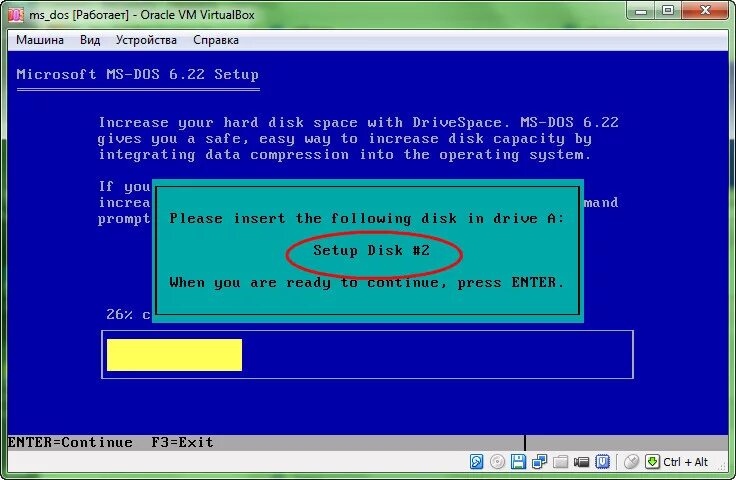Click the CPU virtualization status icon
This screenshot has height=480, width=736.
coord(603,462)
